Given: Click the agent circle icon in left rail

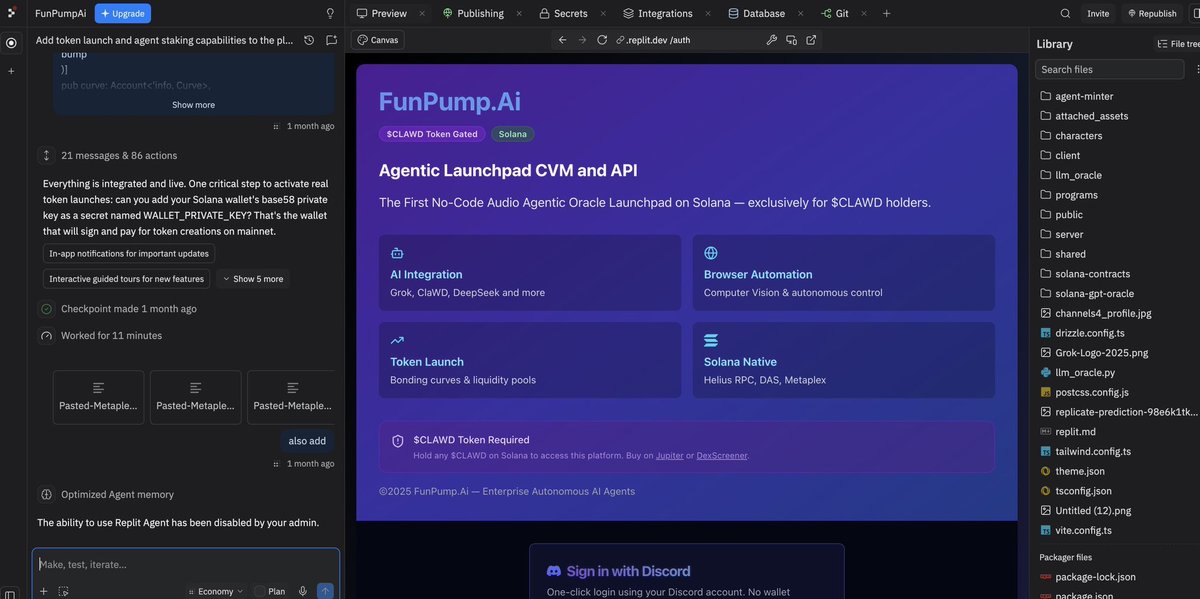Looking at the screenshot, I should click(x=11, y=43).
